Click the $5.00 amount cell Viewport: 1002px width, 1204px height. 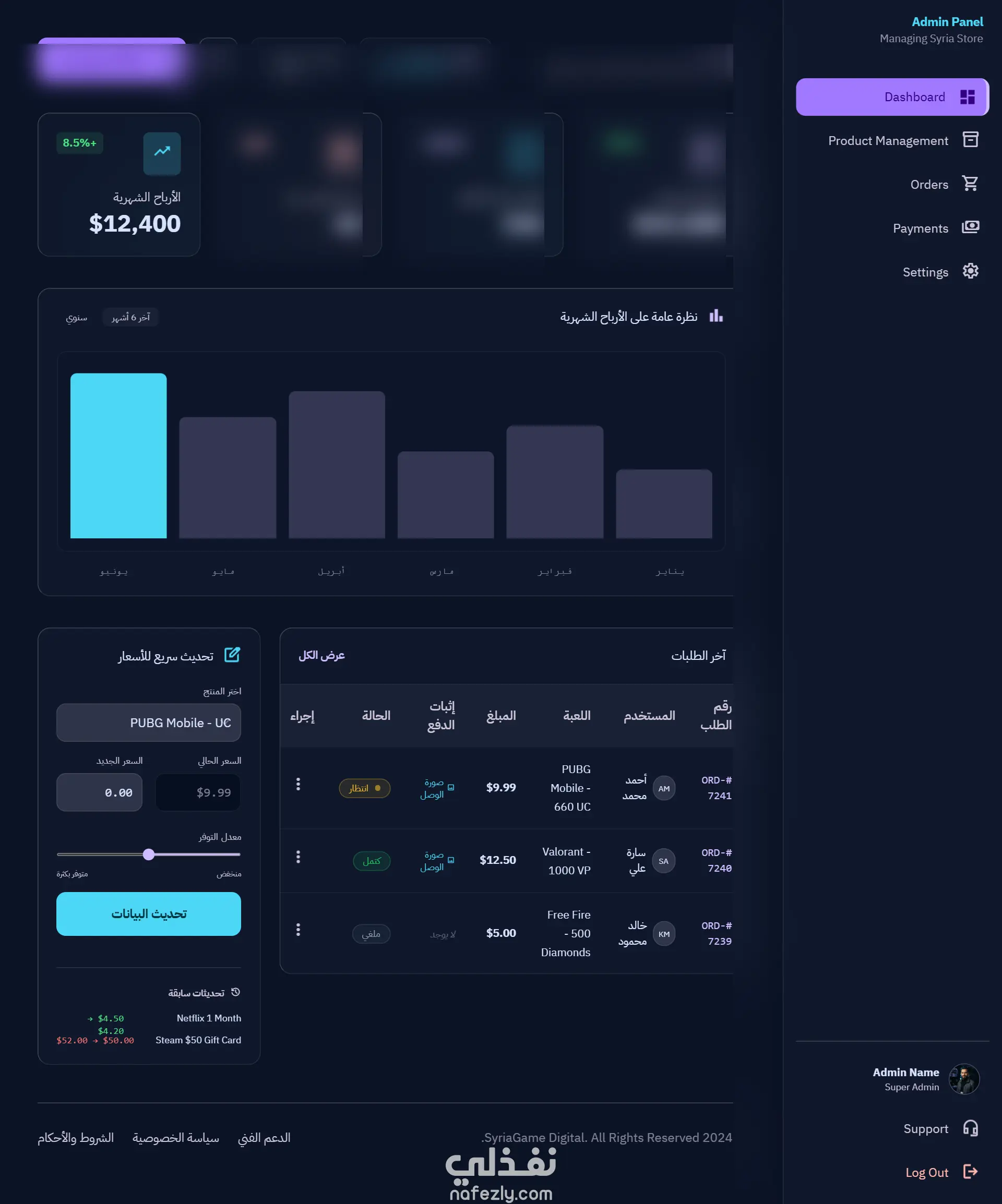(500, 933)
